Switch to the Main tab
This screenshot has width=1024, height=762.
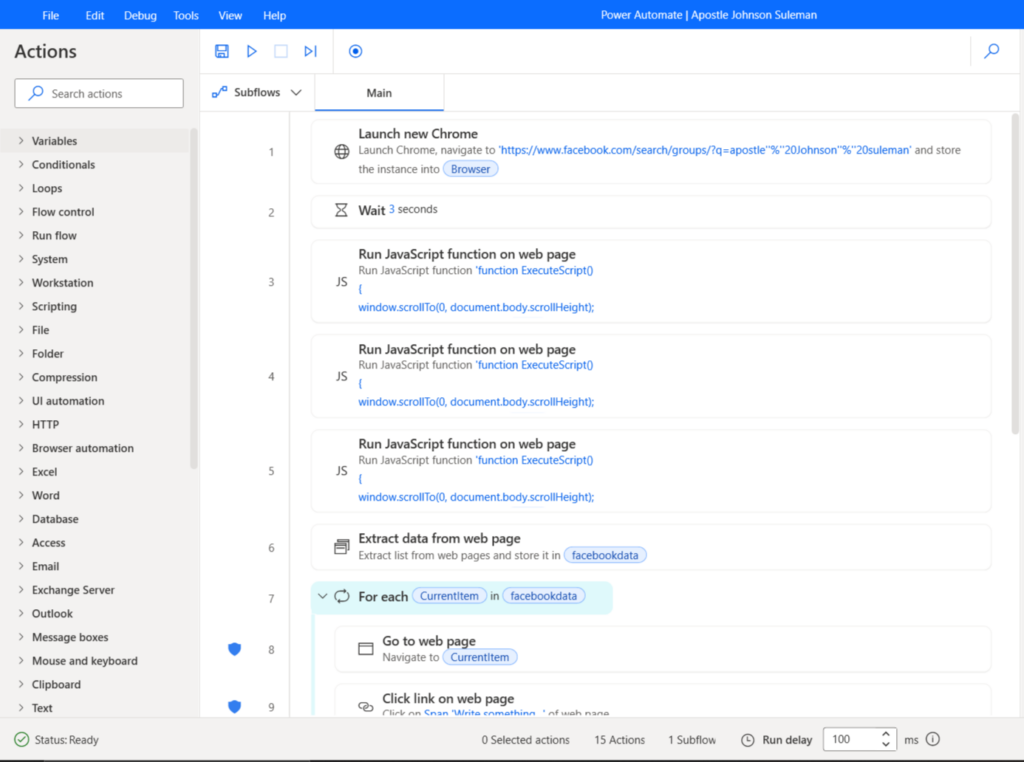(x=379, y=92)
